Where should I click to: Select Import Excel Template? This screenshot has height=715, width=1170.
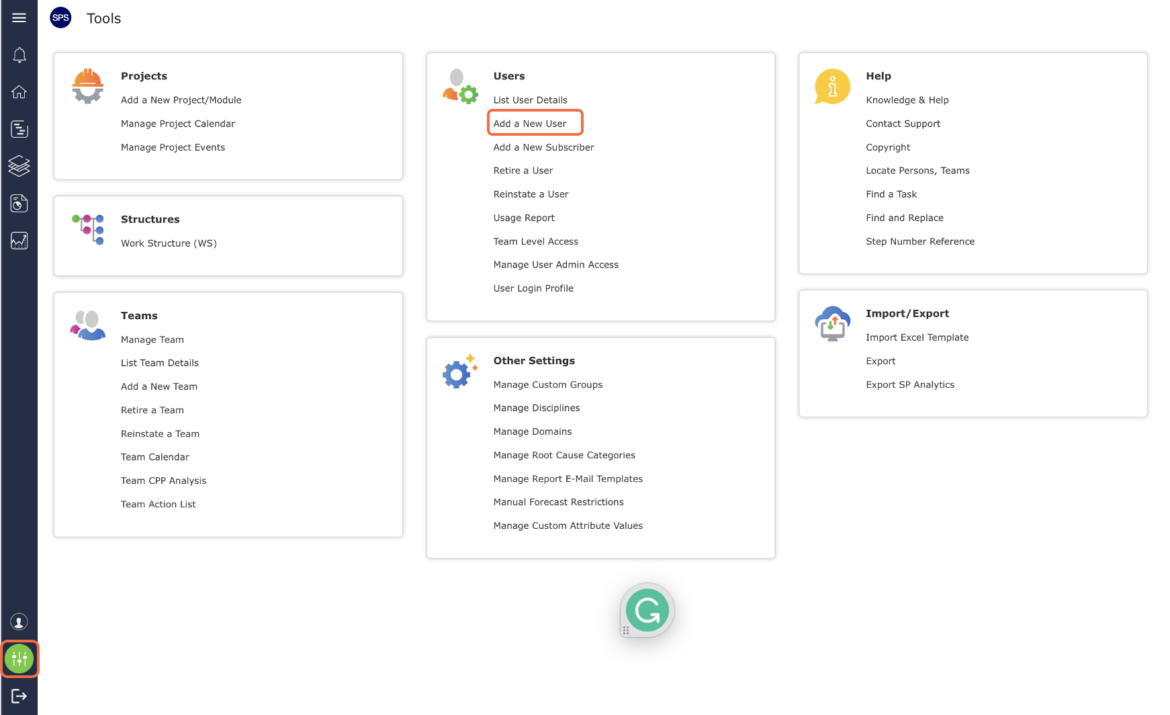tap(917, 337)
